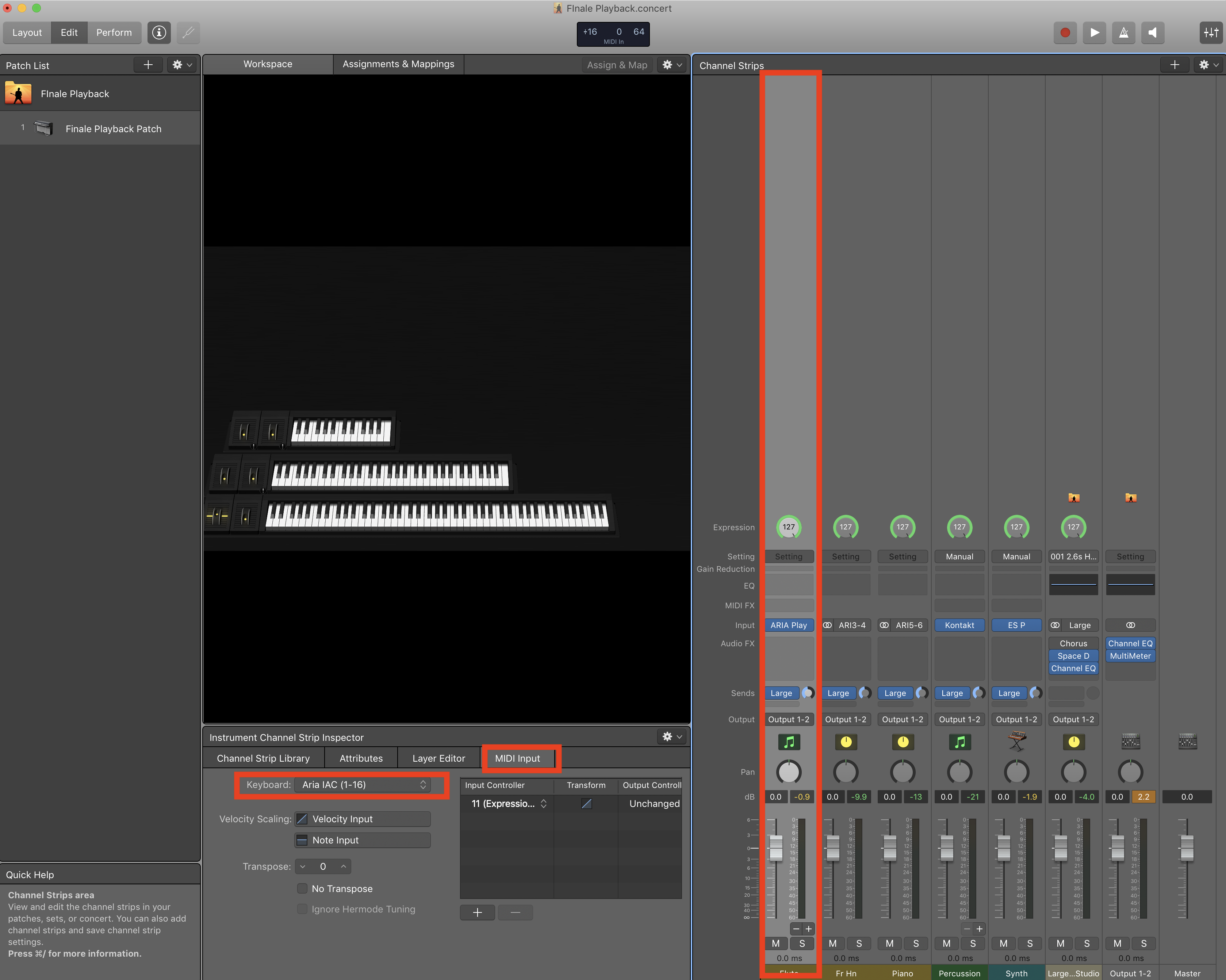Click the Flute pan knob

(789, 772)
